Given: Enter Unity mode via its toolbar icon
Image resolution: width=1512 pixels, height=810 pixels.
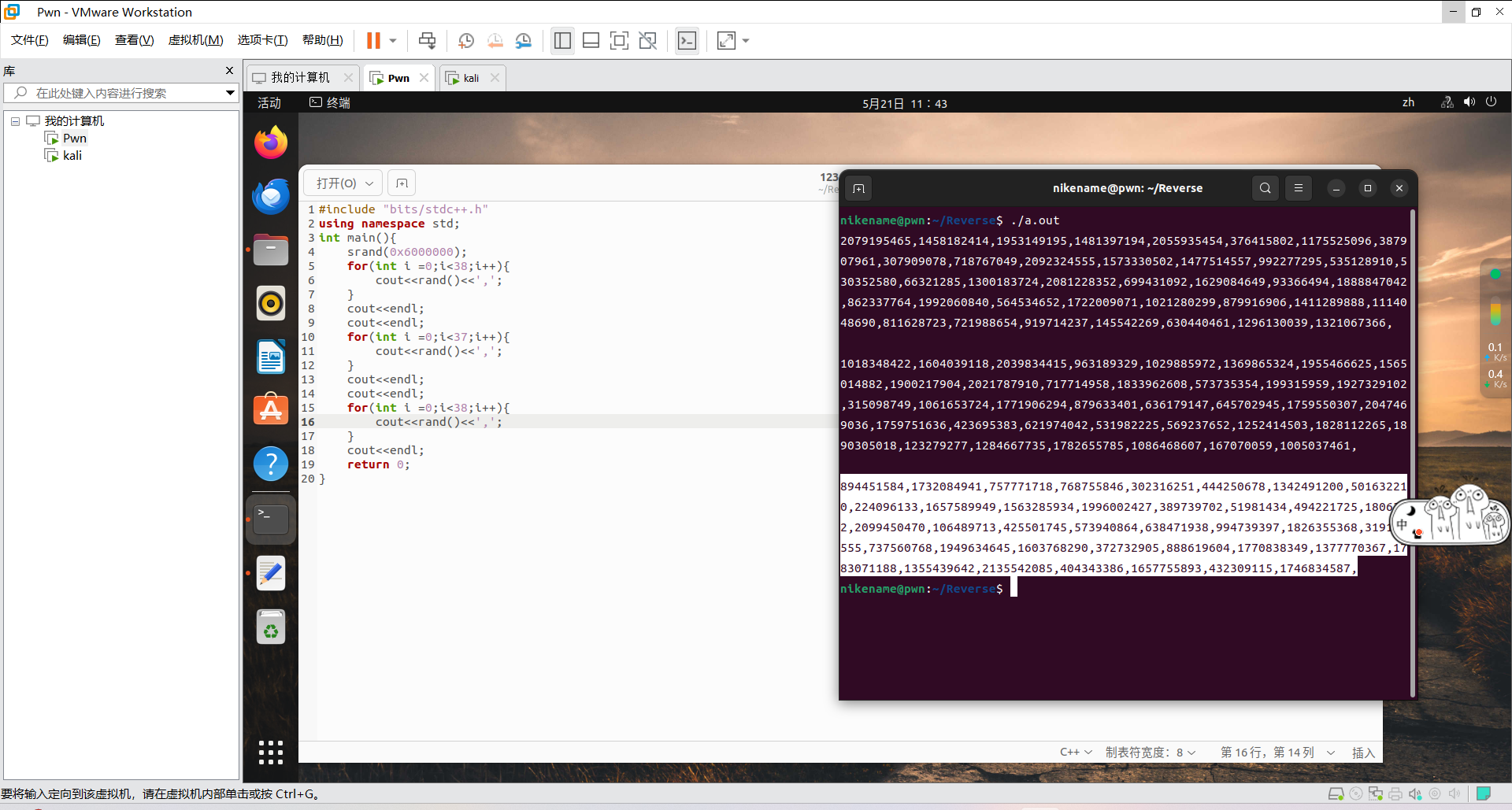Looking at the screenshot, I should click(648, 40).
